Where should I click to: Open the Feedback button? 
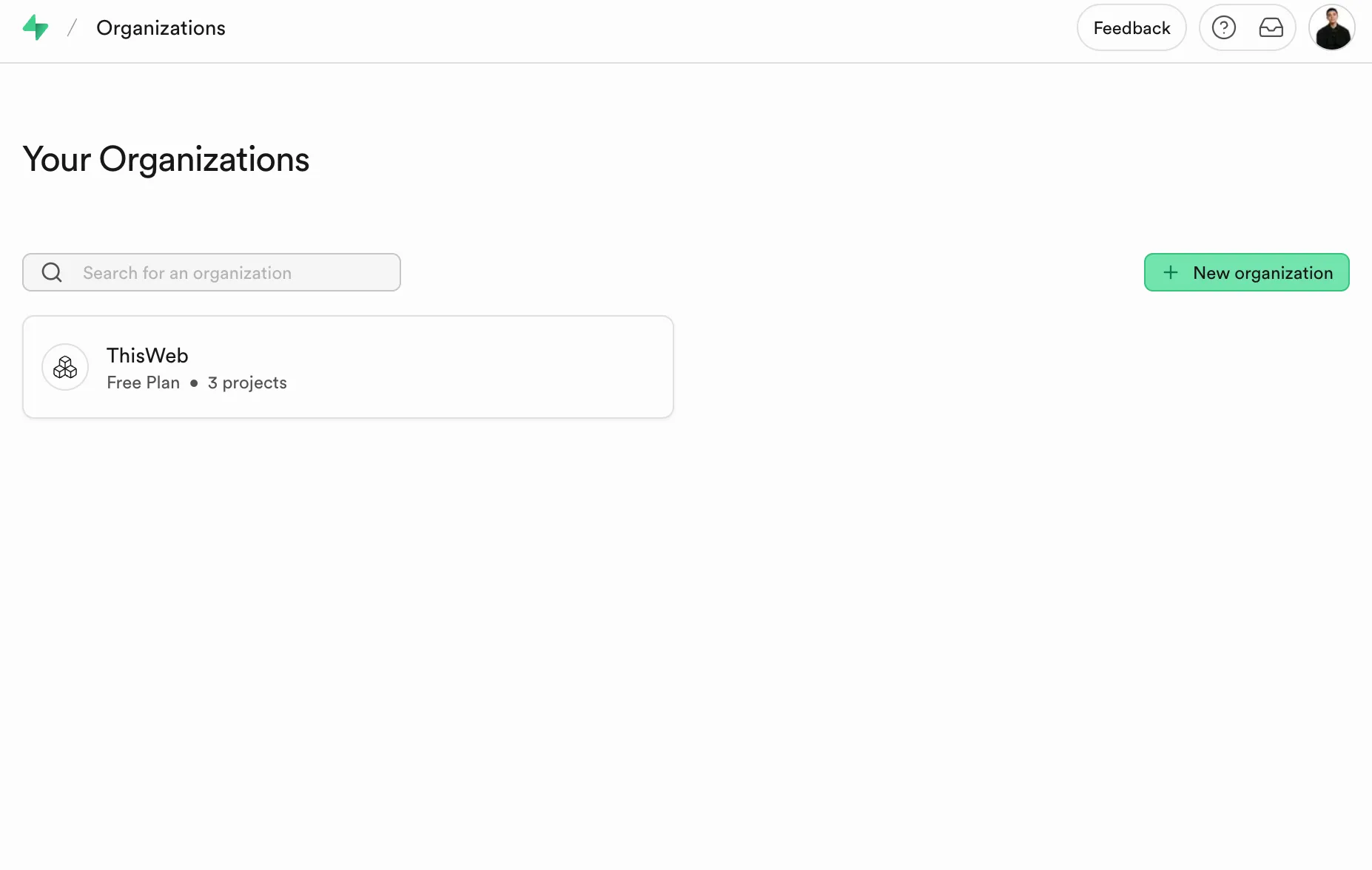point(1131,28)
